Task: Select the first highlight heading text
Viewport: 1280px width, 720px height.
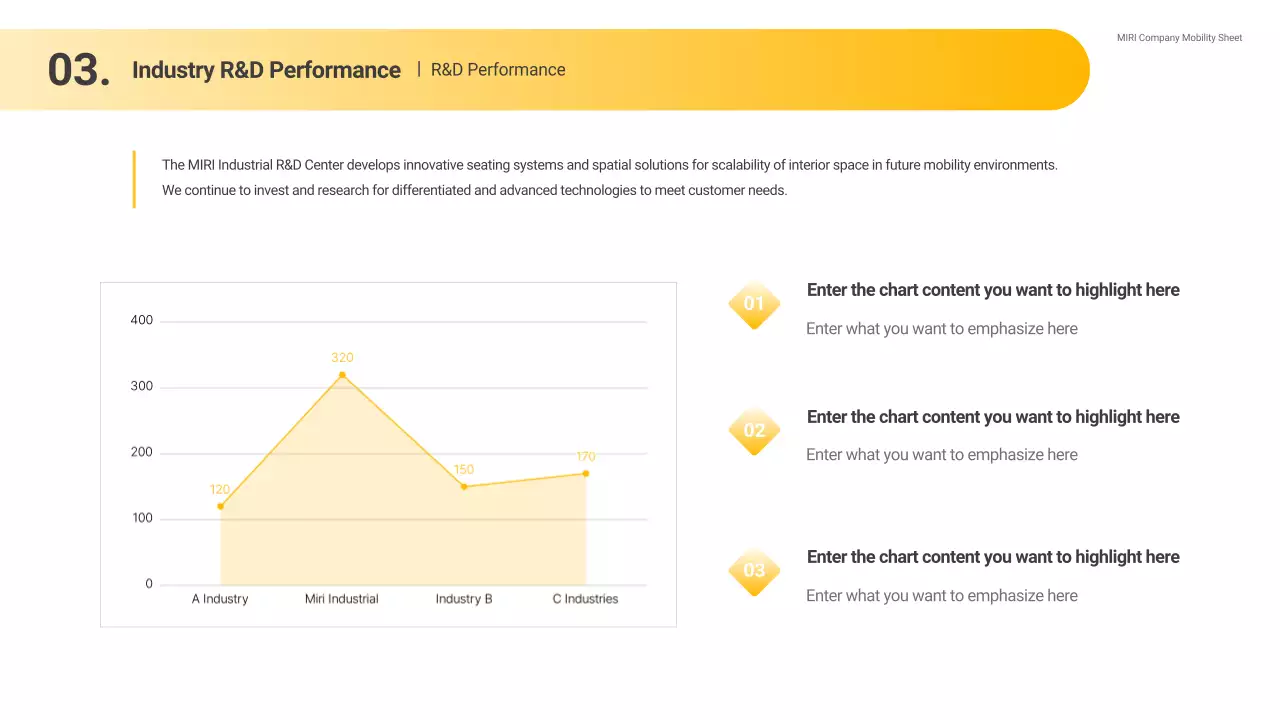Action: coord(993,290)
